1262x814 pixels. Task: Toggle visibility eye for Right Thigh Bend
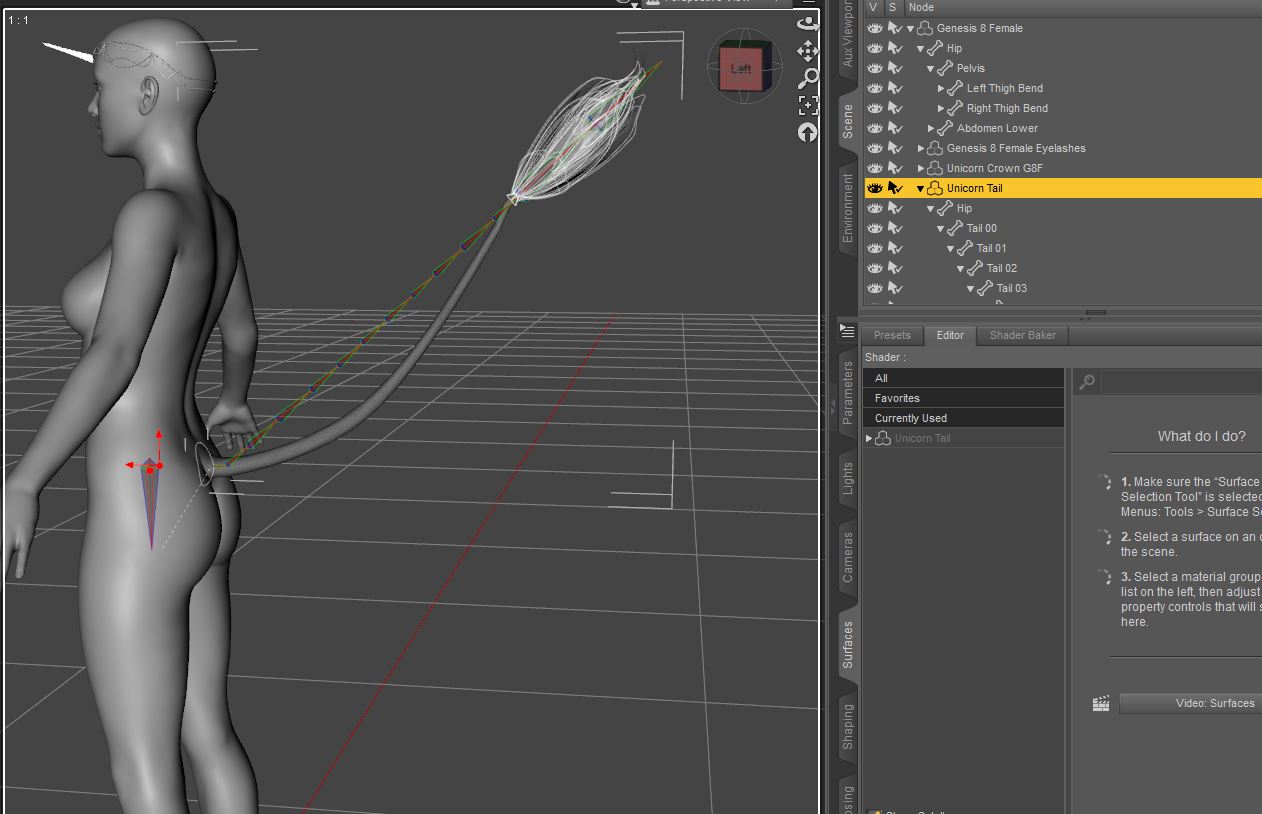tap(875, 108)
